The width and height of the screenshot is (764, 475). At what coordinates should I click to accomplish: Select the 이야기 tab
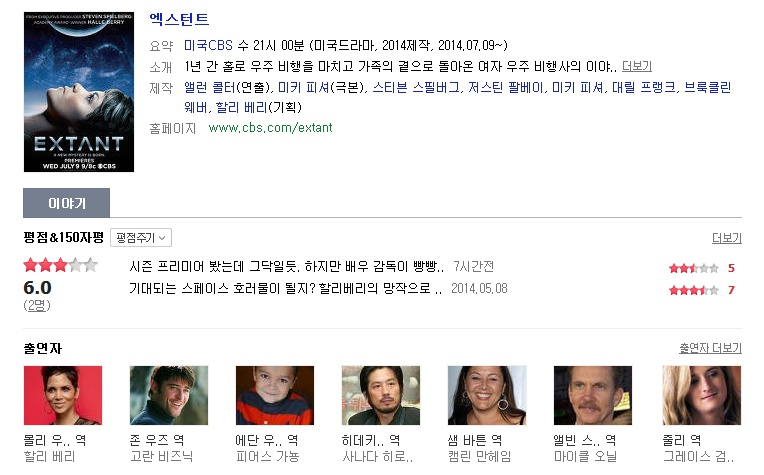[66, 203]
